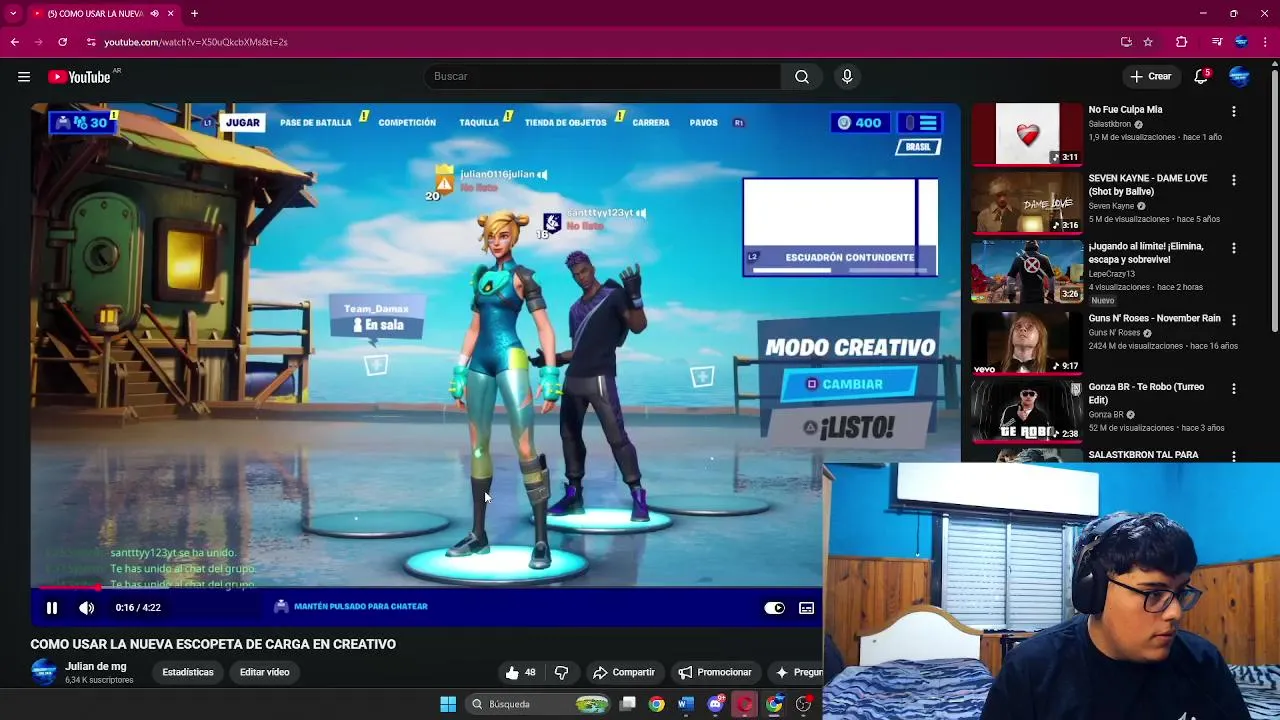Screen dimensions: 1280x720
Task: Open browser media controls icon
Action: click(x=1217, y=42)
